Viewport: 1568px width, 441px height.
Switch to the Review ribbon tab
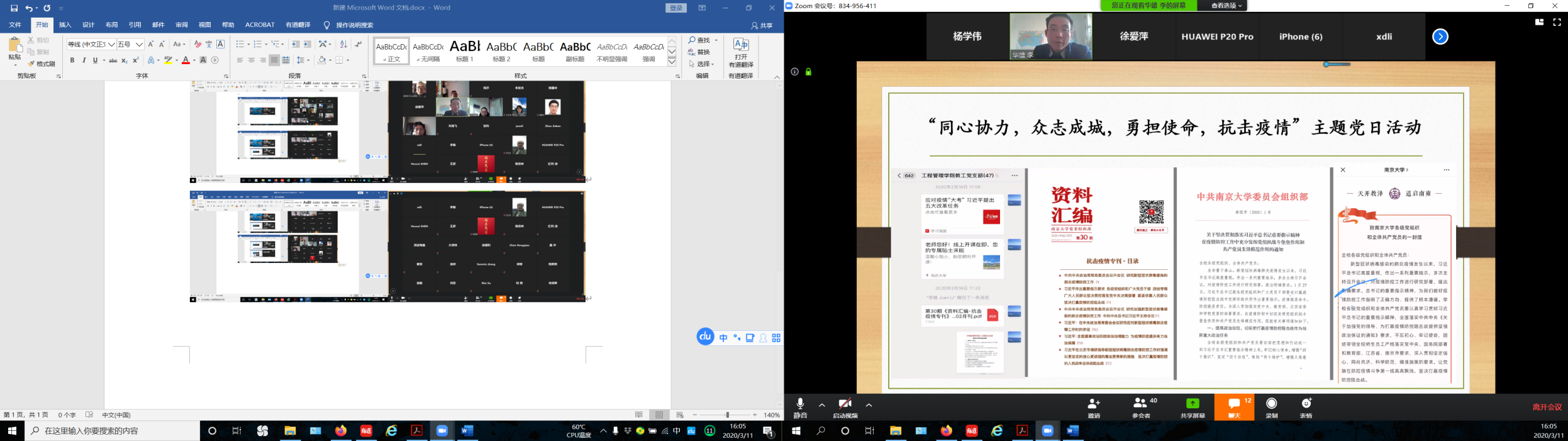tap(181, 25)
